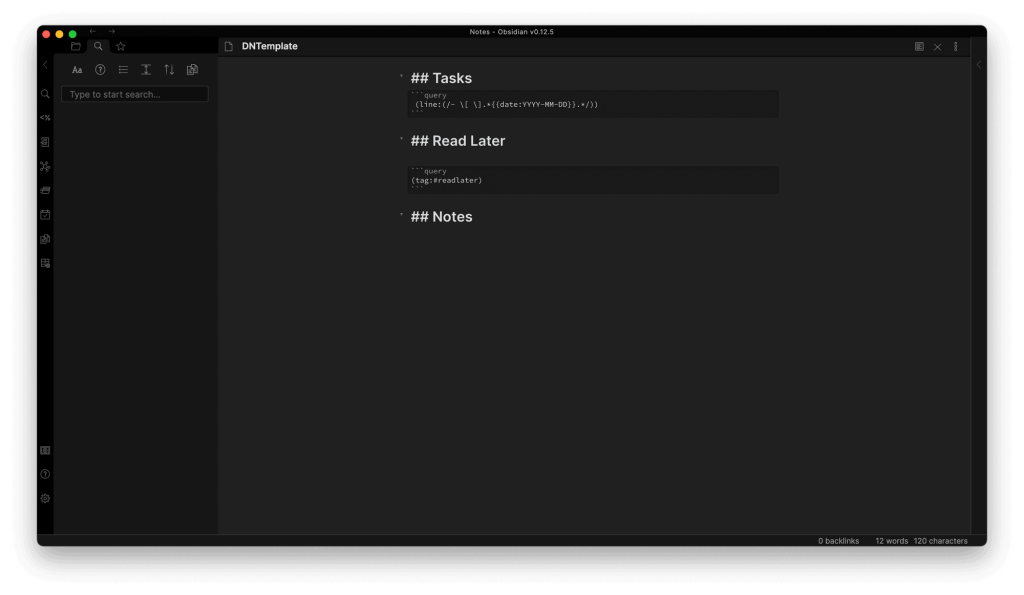Collapse the Tasks heading fold arrow
The image size is (1024, 595).
(401, 77)
